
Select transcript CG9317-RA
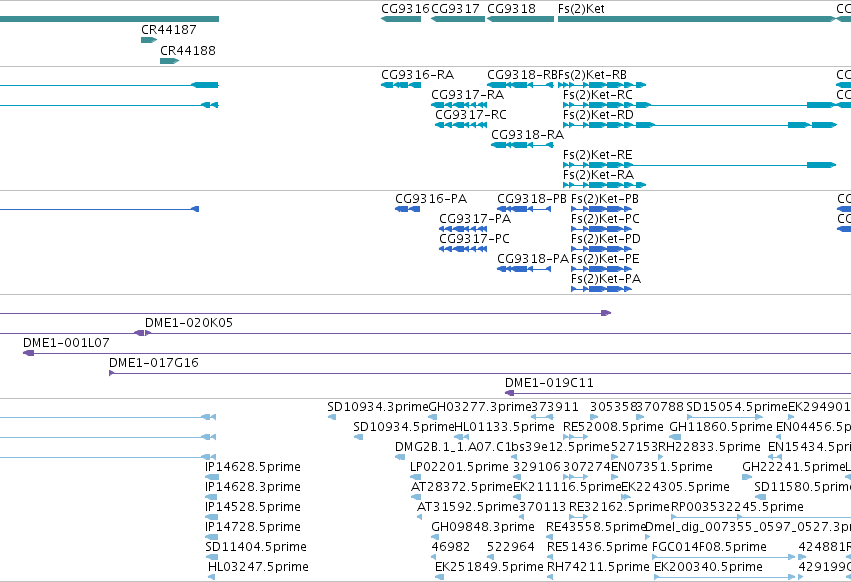point(459,105)
